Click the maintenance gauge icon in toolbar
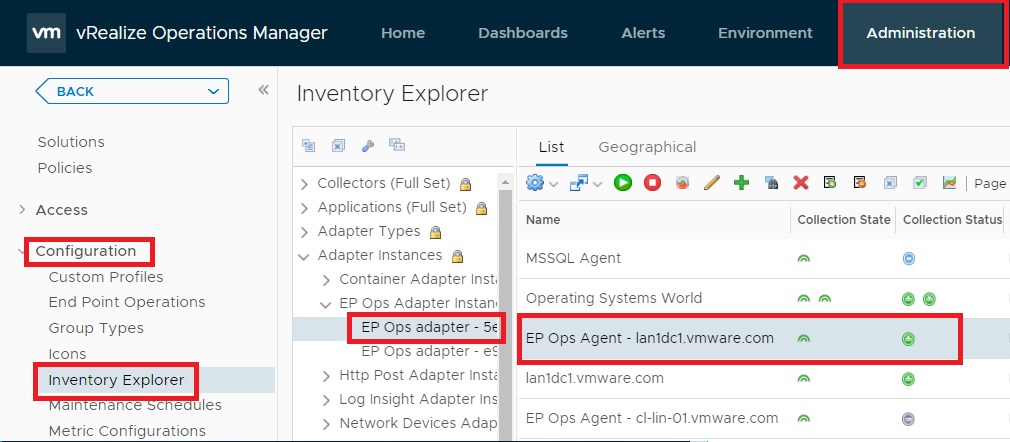The width and height of the screenshot is (1010, 442). (682, 183)
